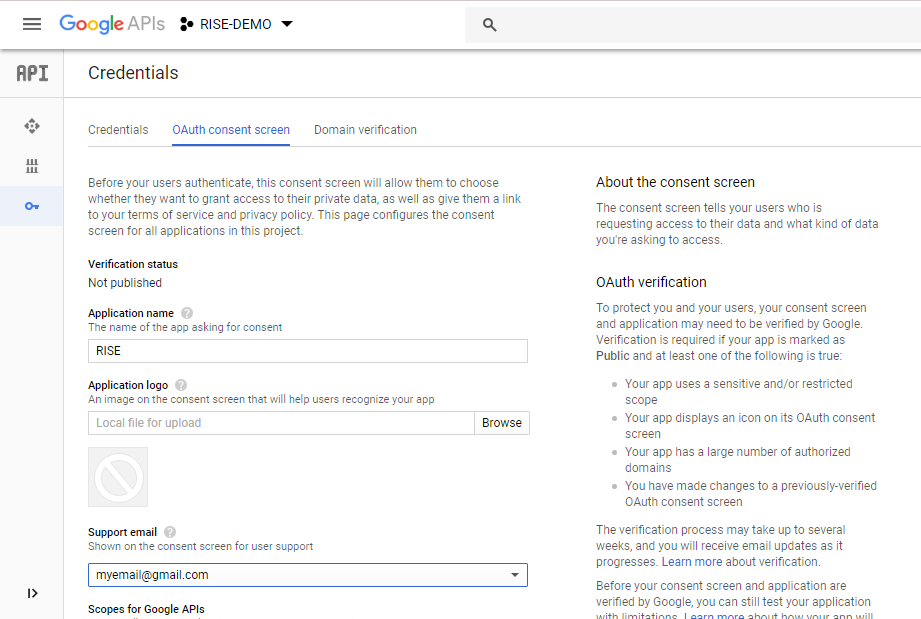Image resolution: width=921 pixels, height=619 pixels.
Task: Click the 'About the consent screen' heading
Action: click(x=675, y=182)
